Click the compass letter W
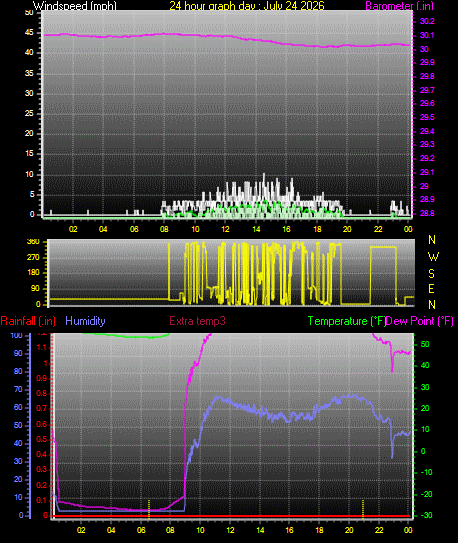Screen dimensions: 458x543 [433, 257]
